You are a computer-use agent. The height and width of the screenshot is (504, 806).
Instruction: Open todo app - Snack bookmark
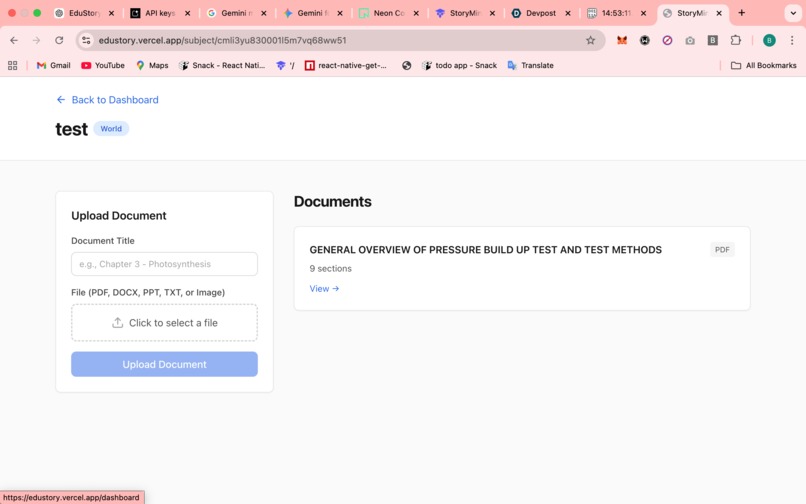click(459, 65)
